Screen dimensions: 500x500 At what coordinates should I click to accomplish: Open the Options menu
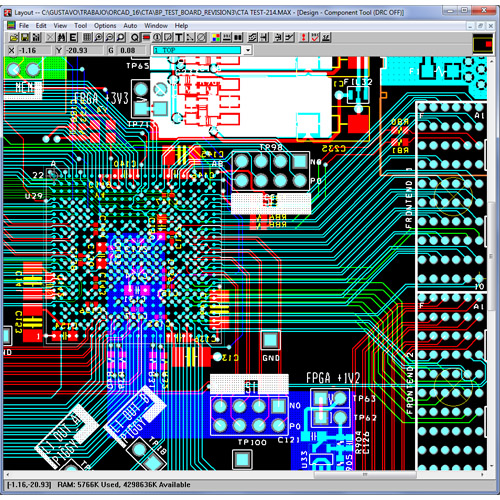tap(105, 26)
